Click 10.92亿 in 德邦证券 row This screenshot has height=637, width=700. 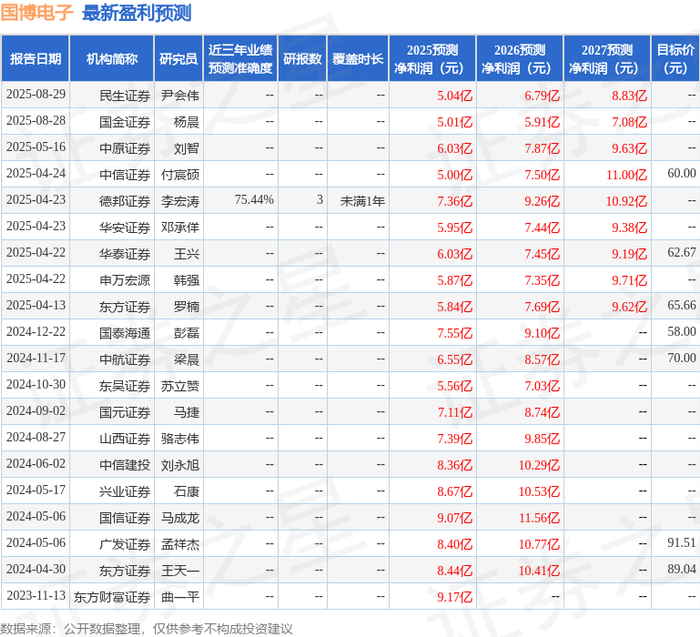[x=626, y=201]
